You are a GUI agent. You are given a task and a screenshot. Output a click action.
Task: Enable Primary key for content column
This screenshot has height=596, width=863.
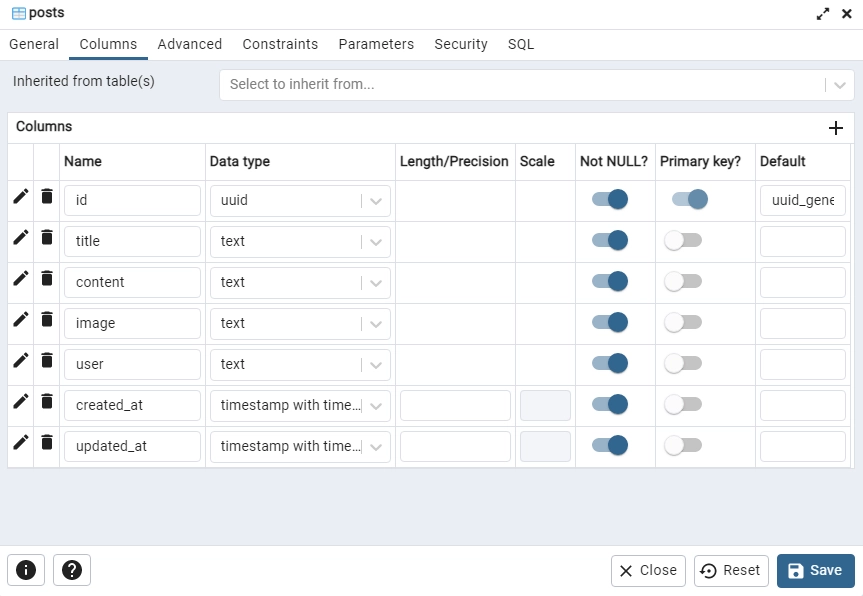tap(683, 281)
